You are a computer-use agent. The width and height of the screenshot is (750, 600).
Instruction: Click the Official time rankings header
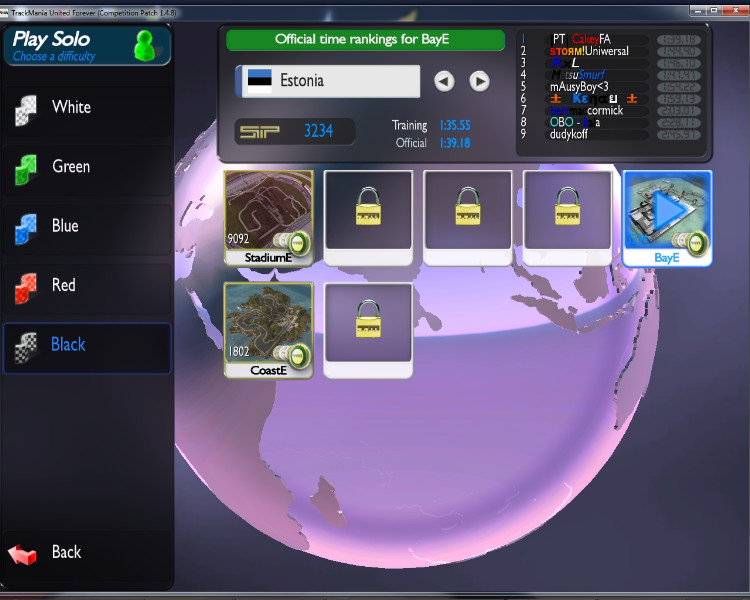click(x=365, y=40)
